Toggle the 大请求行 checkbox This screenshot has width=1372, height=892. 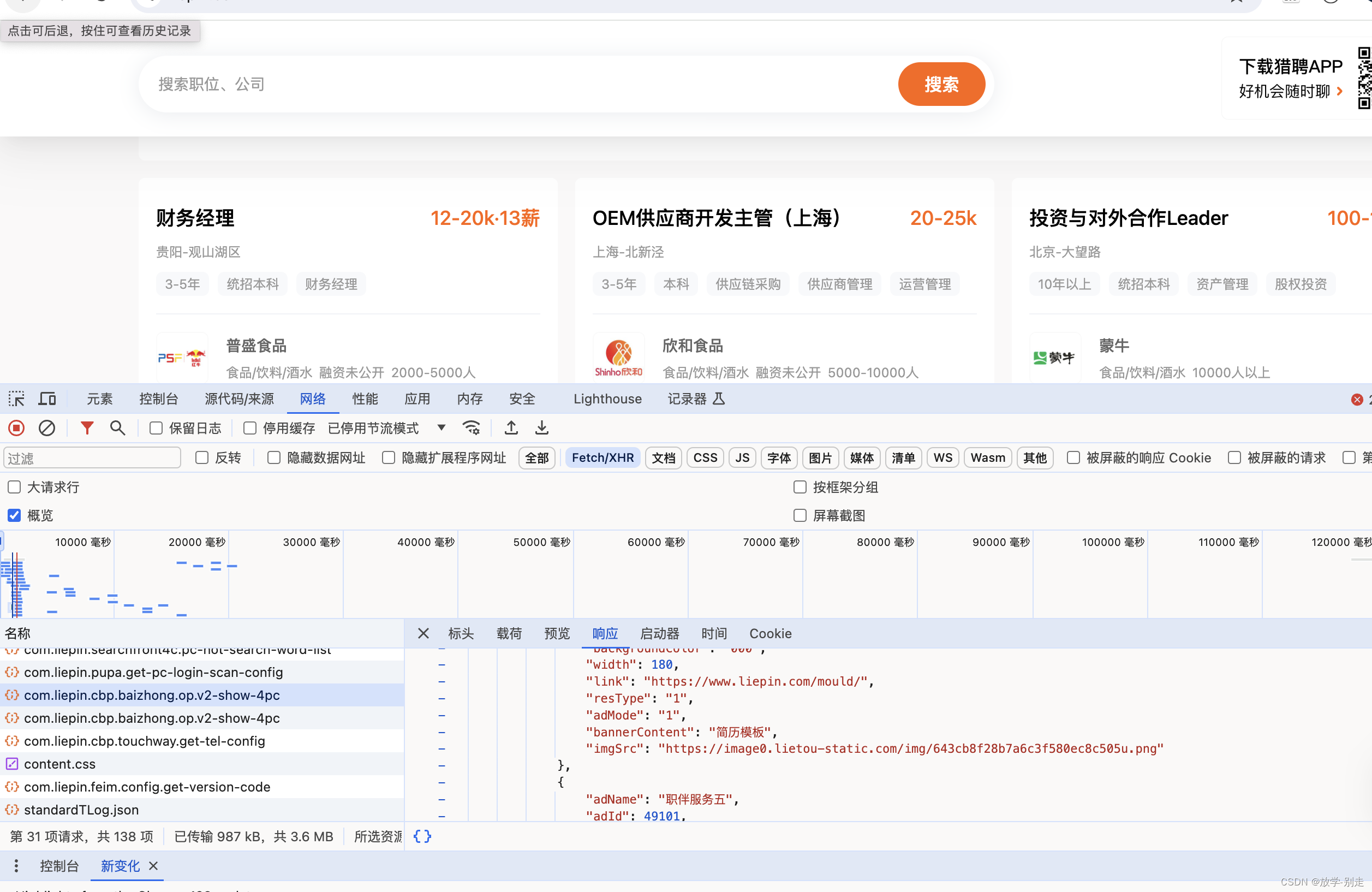14,487
